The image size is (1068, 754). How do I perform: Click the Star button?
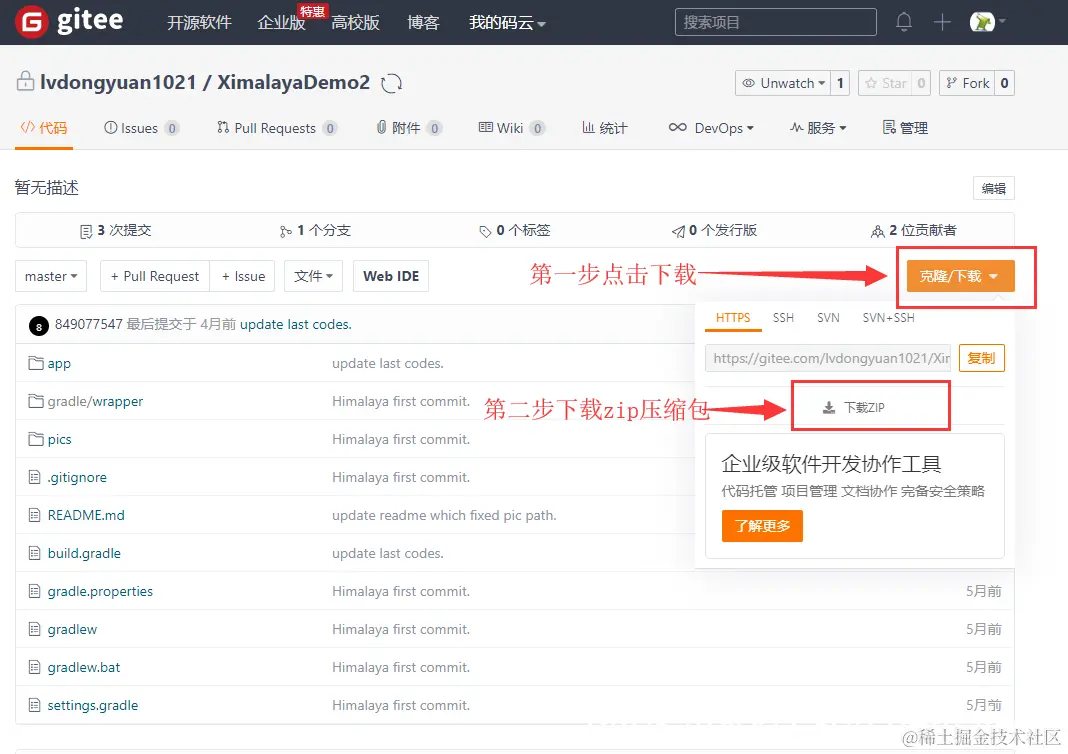coord(885,83)
